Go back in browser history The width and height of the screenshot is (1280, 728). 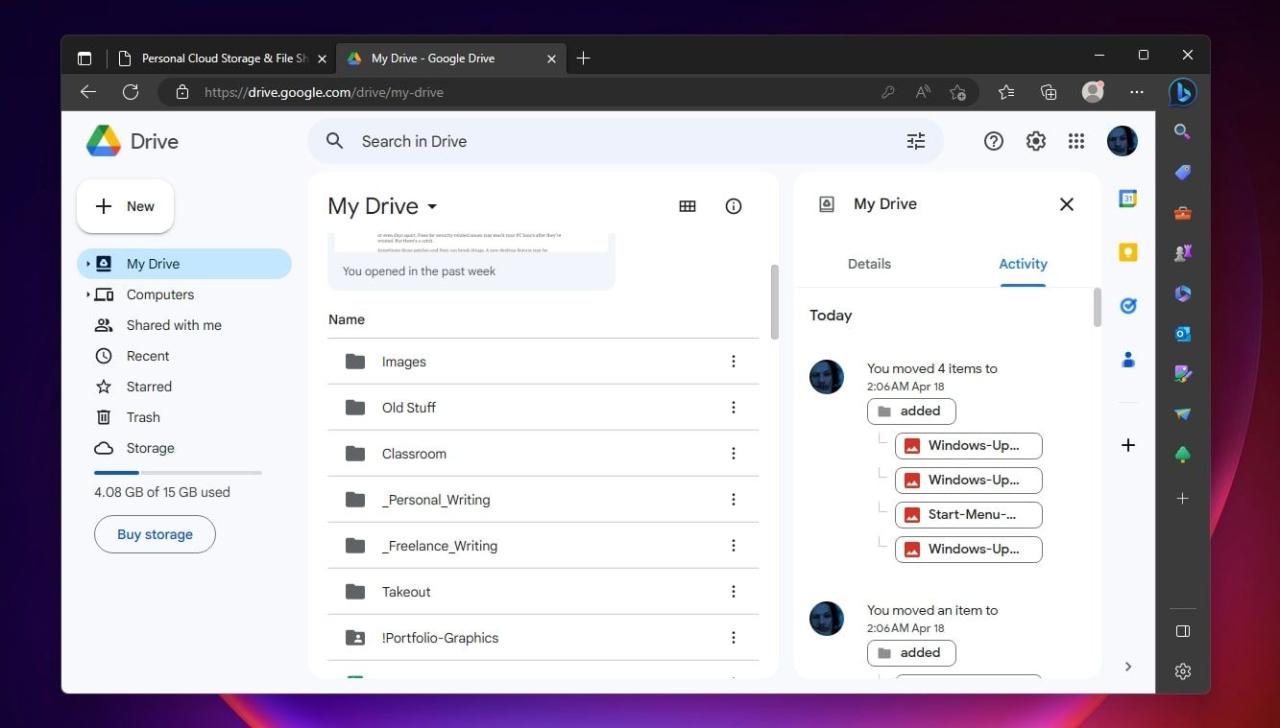tap(88, 92)
